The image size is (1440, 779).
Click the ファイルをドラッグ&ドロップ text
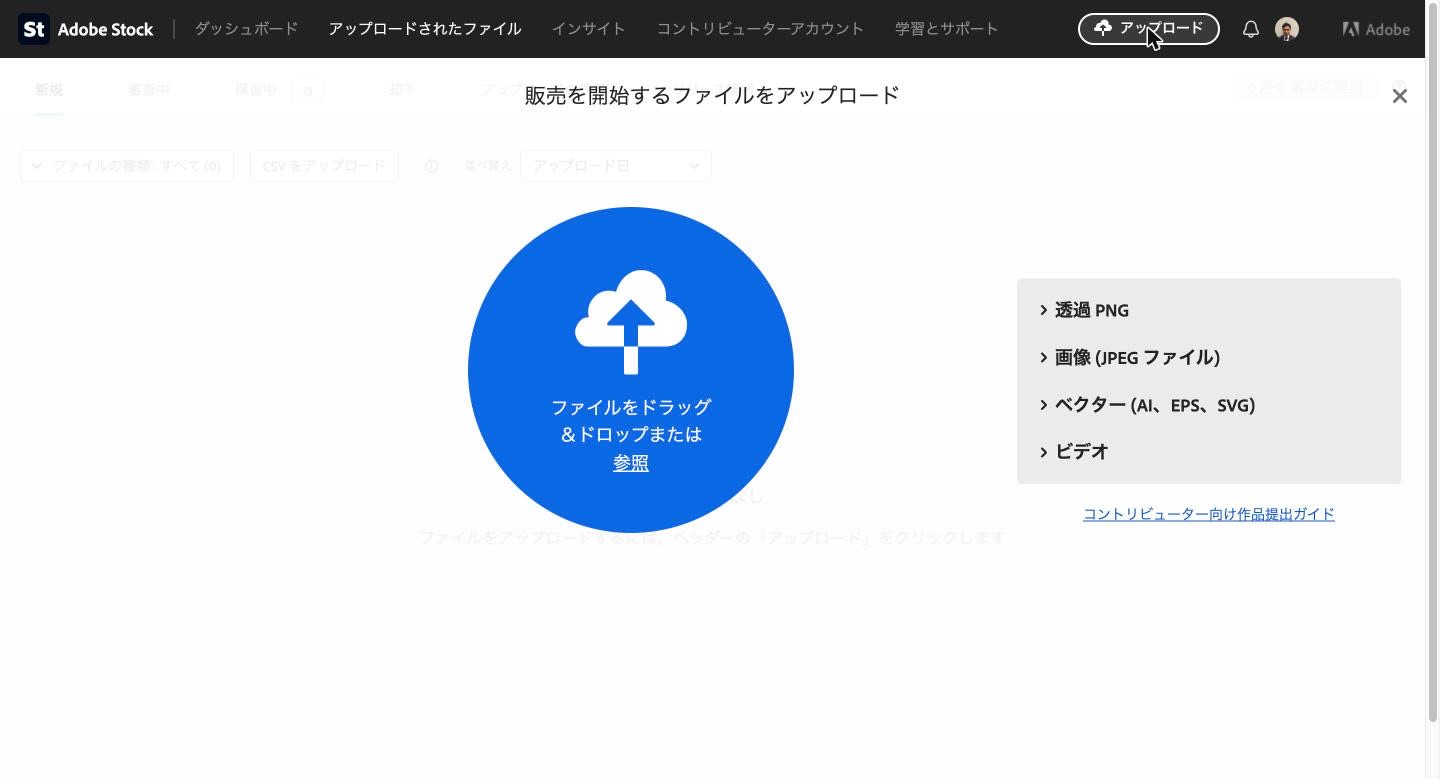point(631,421)
